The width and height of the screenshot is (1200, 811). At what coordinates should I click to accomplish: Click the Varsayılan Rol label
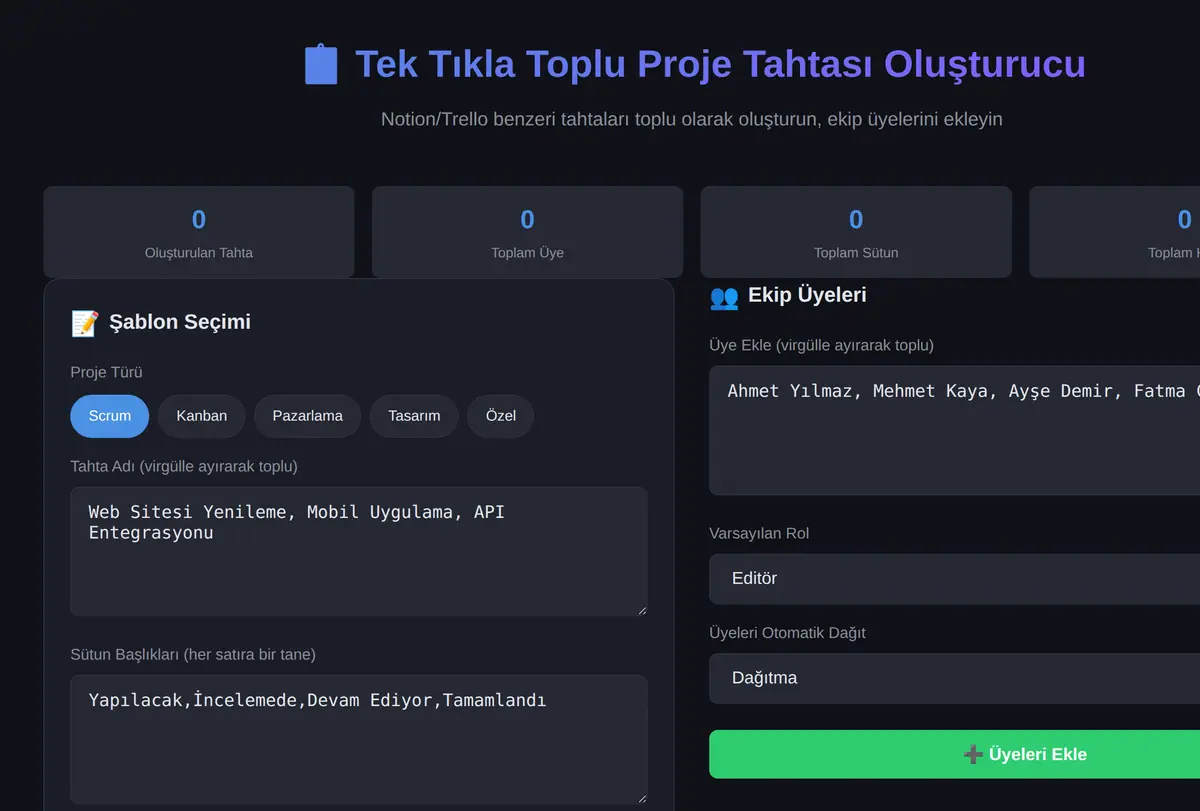(x=759, y=533)
